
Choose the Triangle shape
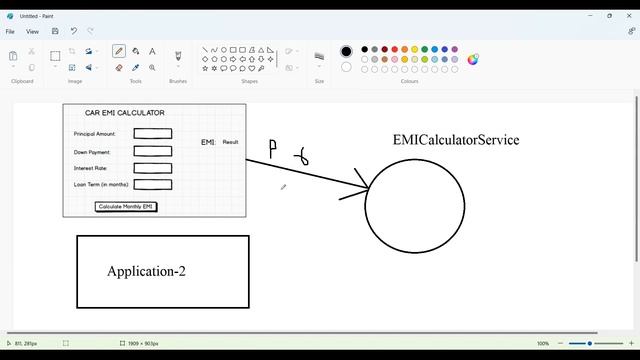[261, 50]
